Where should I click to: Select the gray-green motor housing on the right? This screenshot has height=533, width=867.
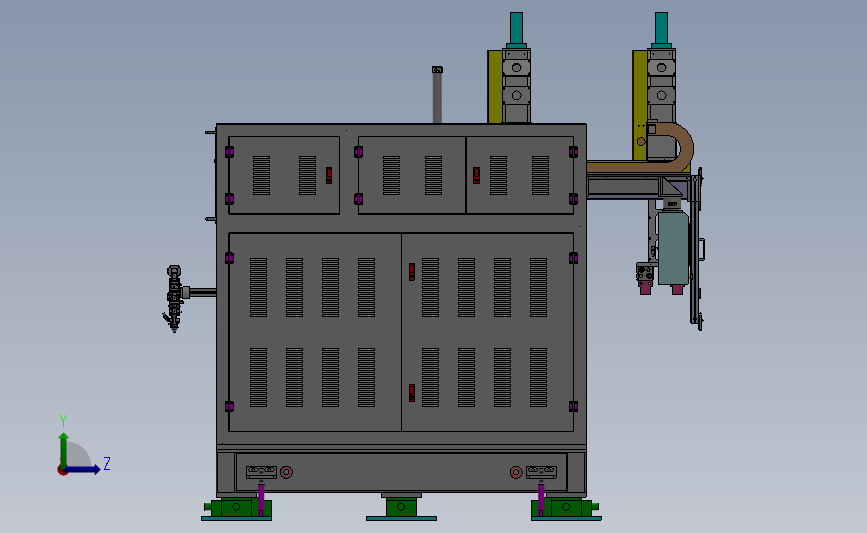[673, 248]
